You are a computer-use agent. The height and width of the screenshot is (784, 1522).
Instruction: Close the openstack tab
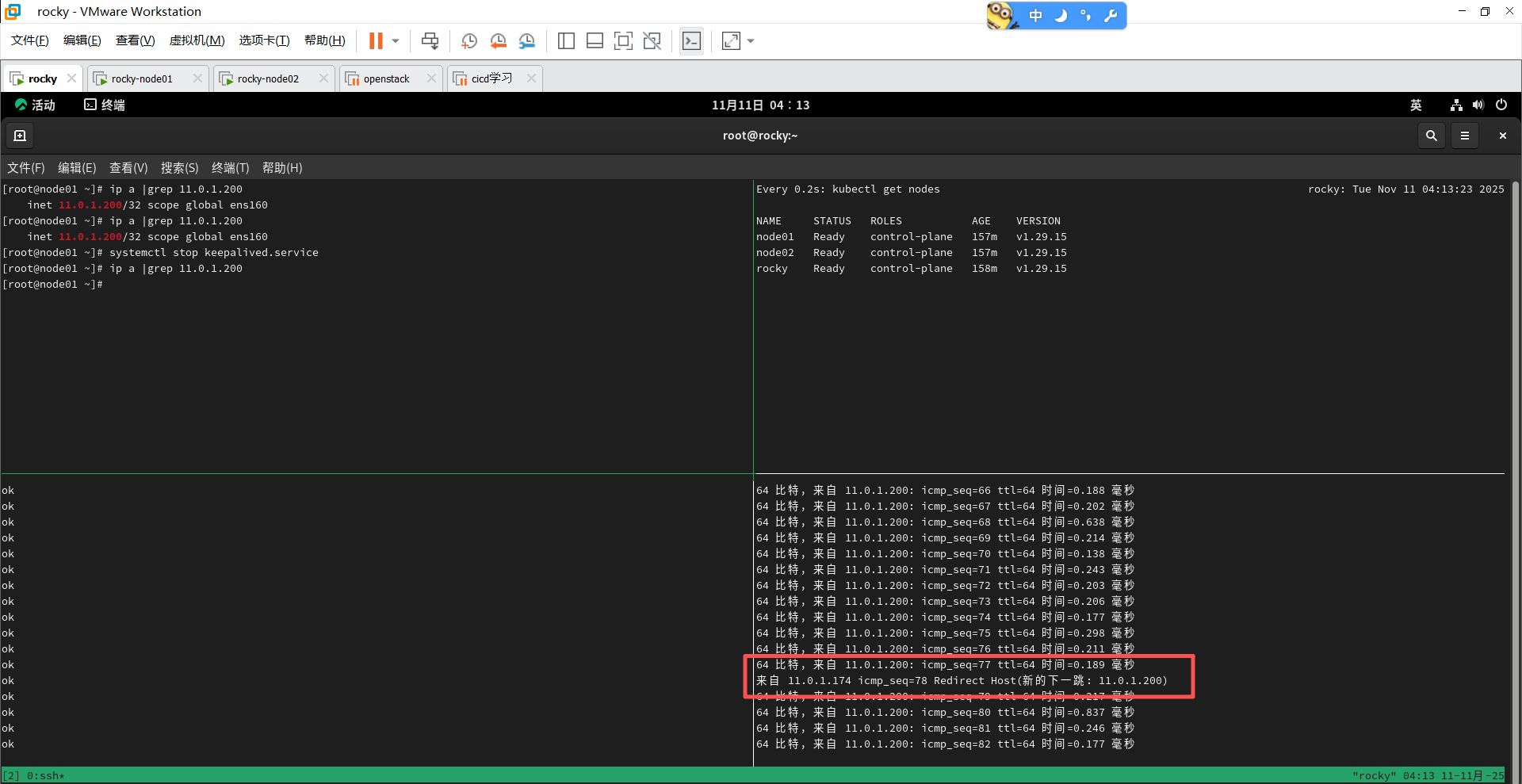coord(431,78)
